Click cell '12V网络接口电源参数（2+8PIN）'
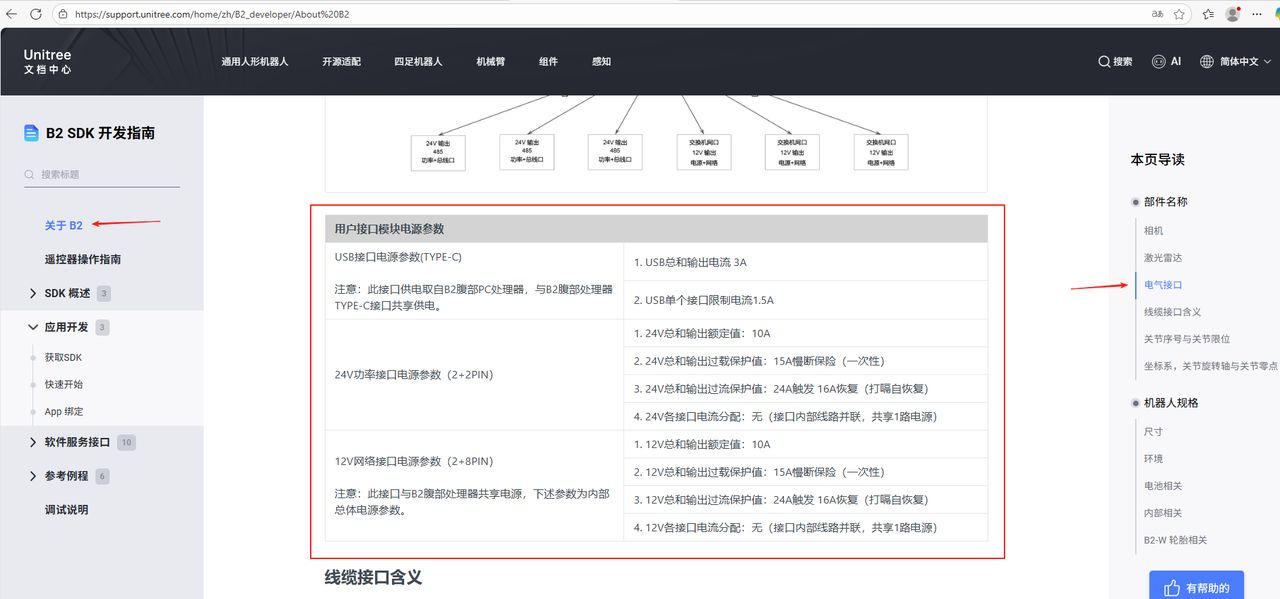Viewport: 1280px width, 599px height. pos(474,485)
